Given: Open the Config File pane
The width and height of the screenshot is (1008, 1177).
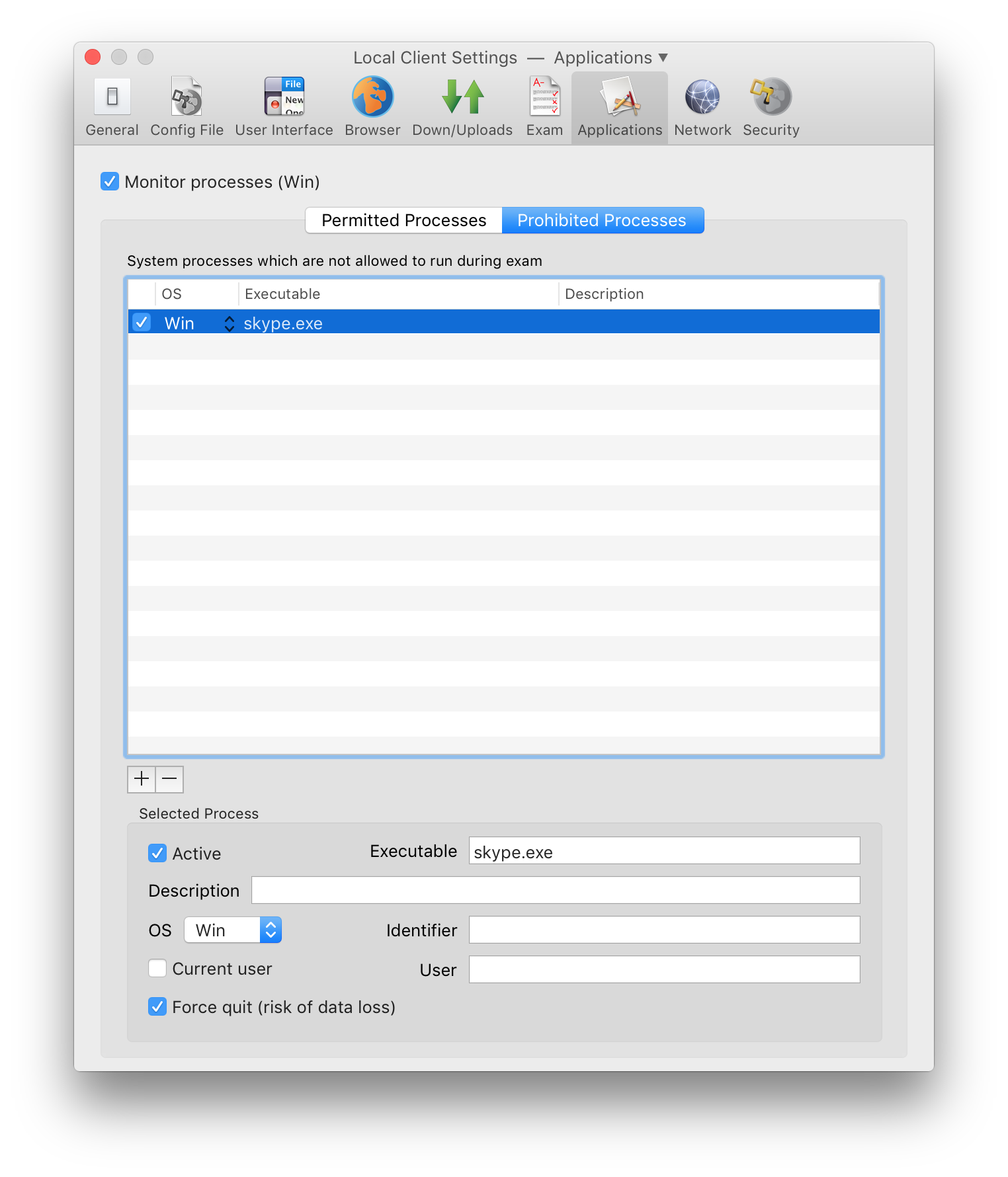Looking at the screenshot, I should coord(187,107).
